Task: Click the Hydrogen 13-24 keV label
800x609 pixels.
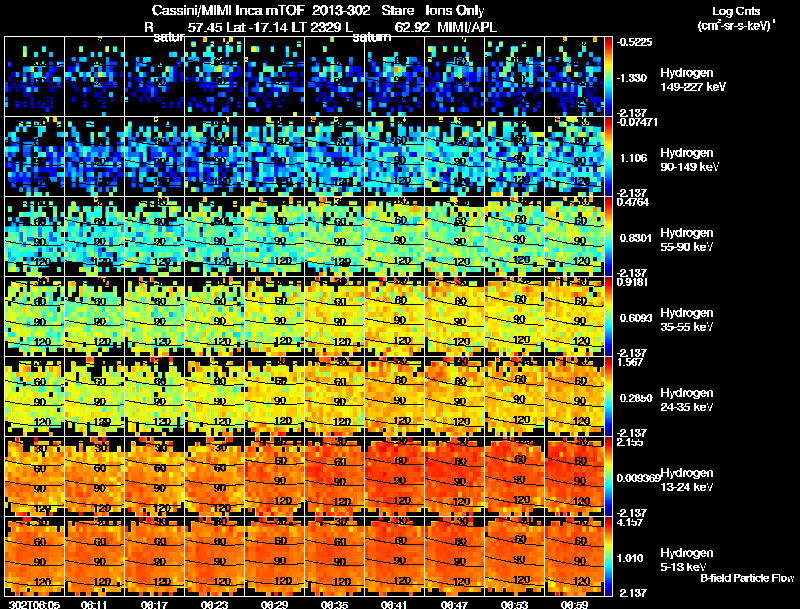Action: click(686, 479)
